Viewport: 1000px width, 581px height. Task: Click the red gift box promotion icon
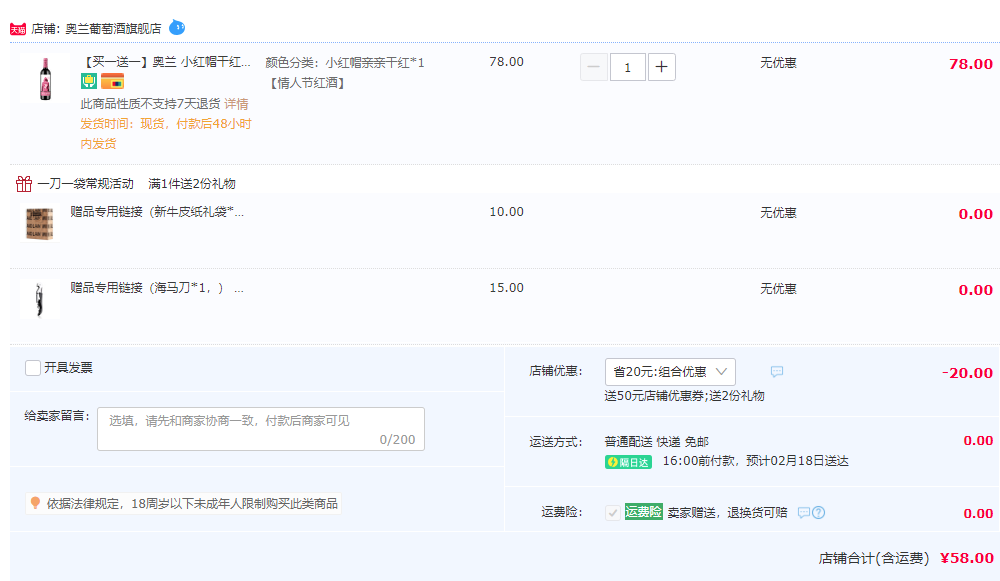24,184
